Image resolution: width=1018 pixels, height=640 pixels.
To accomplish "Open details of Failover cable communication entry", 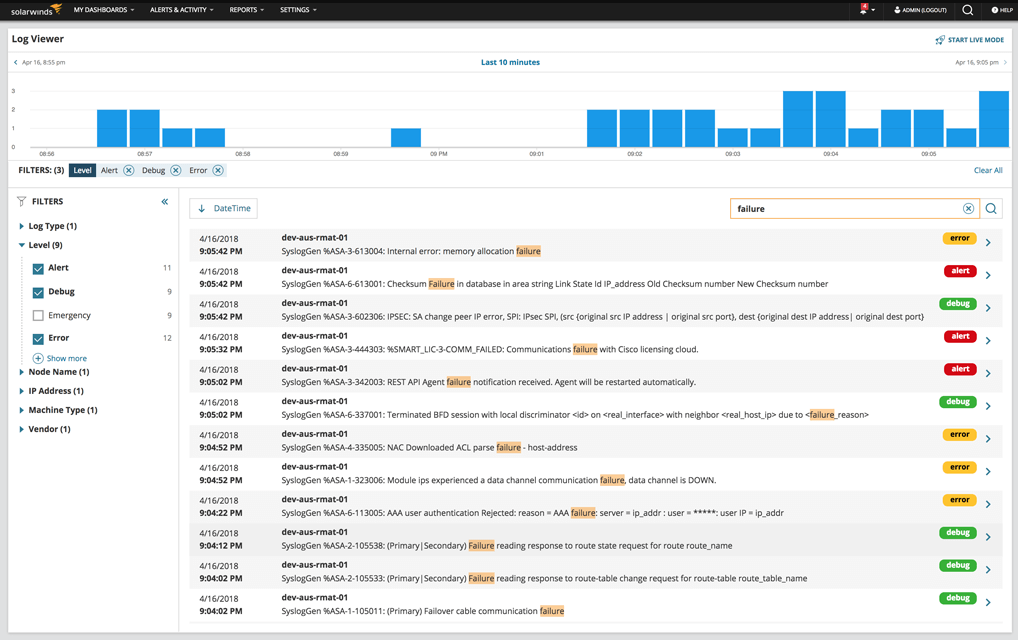I will [x=988, y=602].
